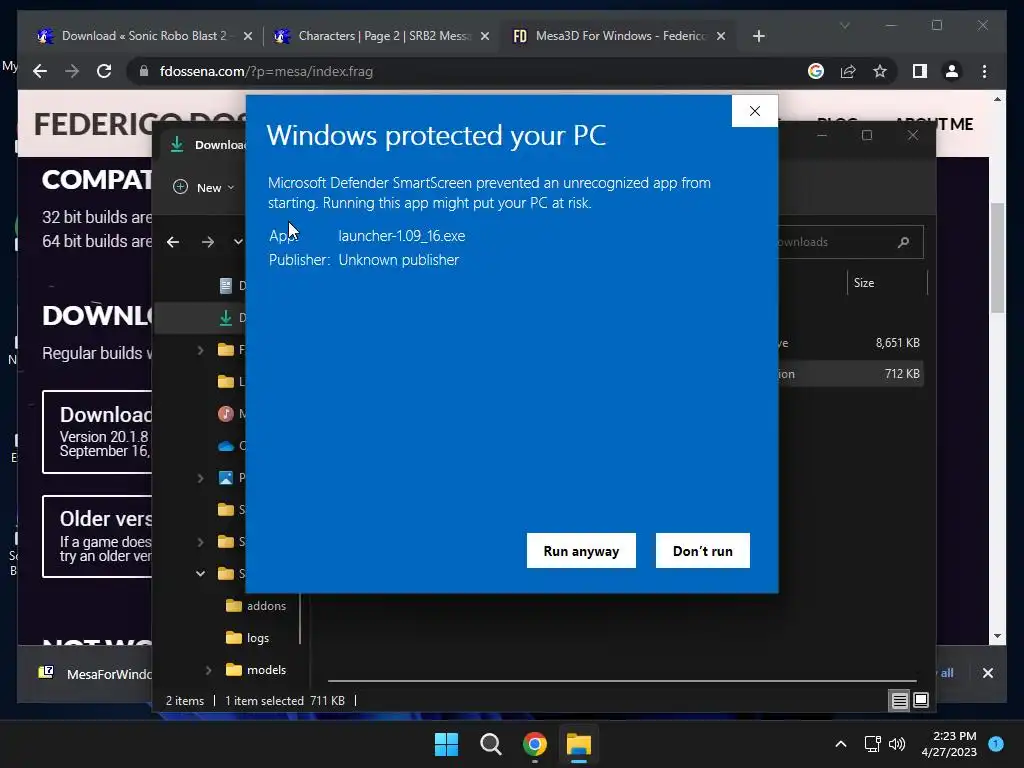Switch to Download Sonic Robo Blast 2 tab
Screen dimensions: 1024x768
144,36
